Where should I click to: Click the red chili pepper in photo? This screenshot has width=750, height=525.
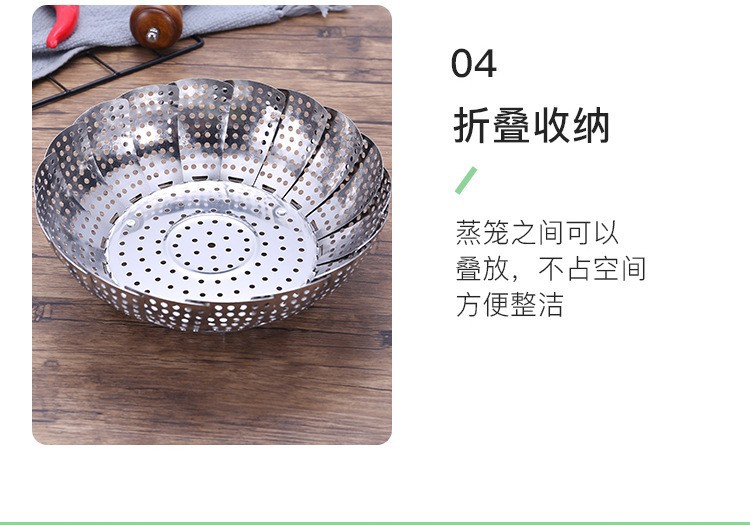point(63,26)
